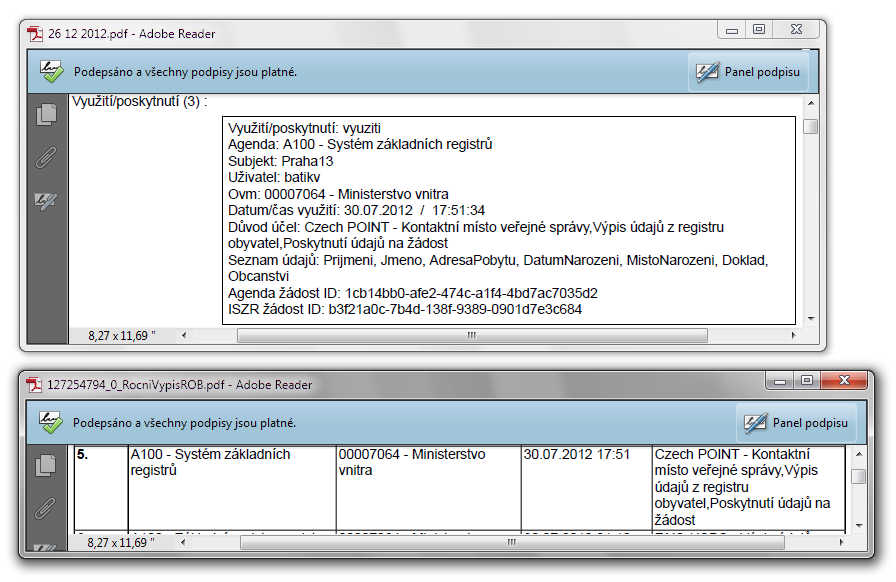The image size is (896, 582).
Task: Click the 'Subjekt: Praha13' line
Action: click(x=281, y=161)
